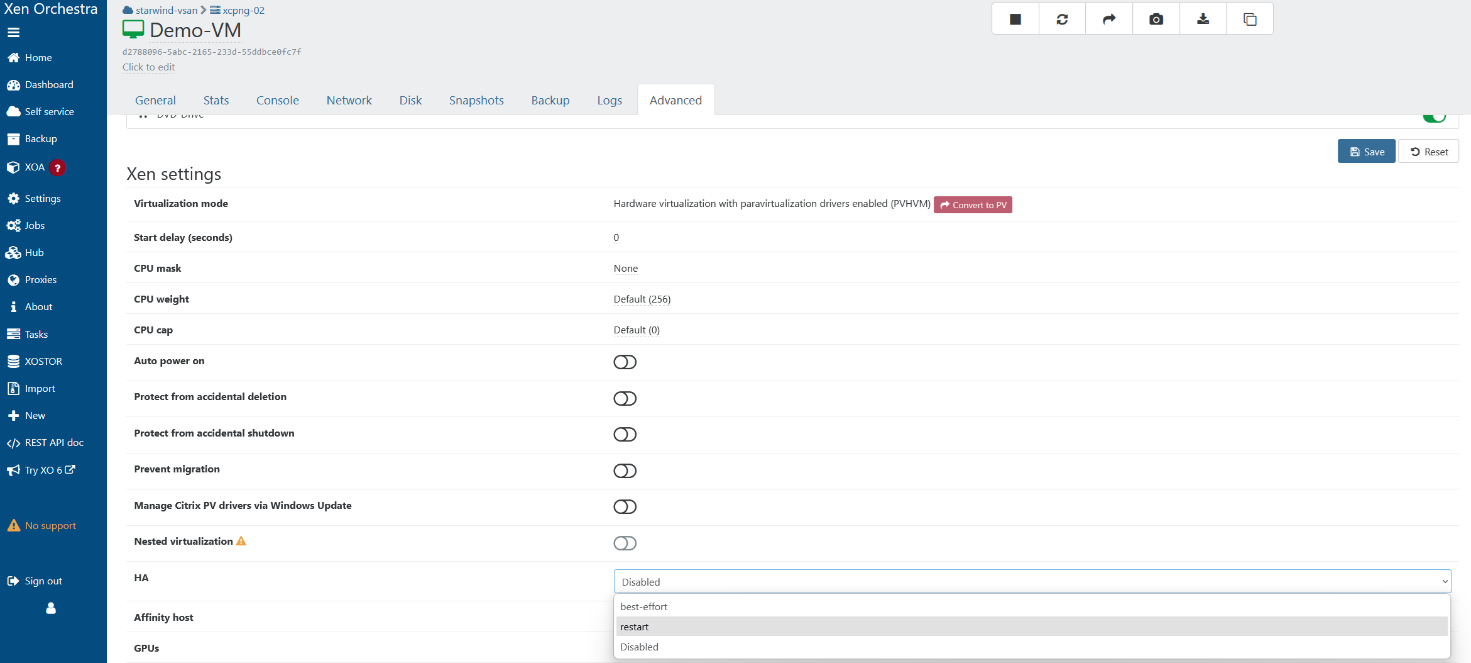Screen dimensions: 1471x663
Task: Click No support warning link
Action: click(x=42, y=526)
